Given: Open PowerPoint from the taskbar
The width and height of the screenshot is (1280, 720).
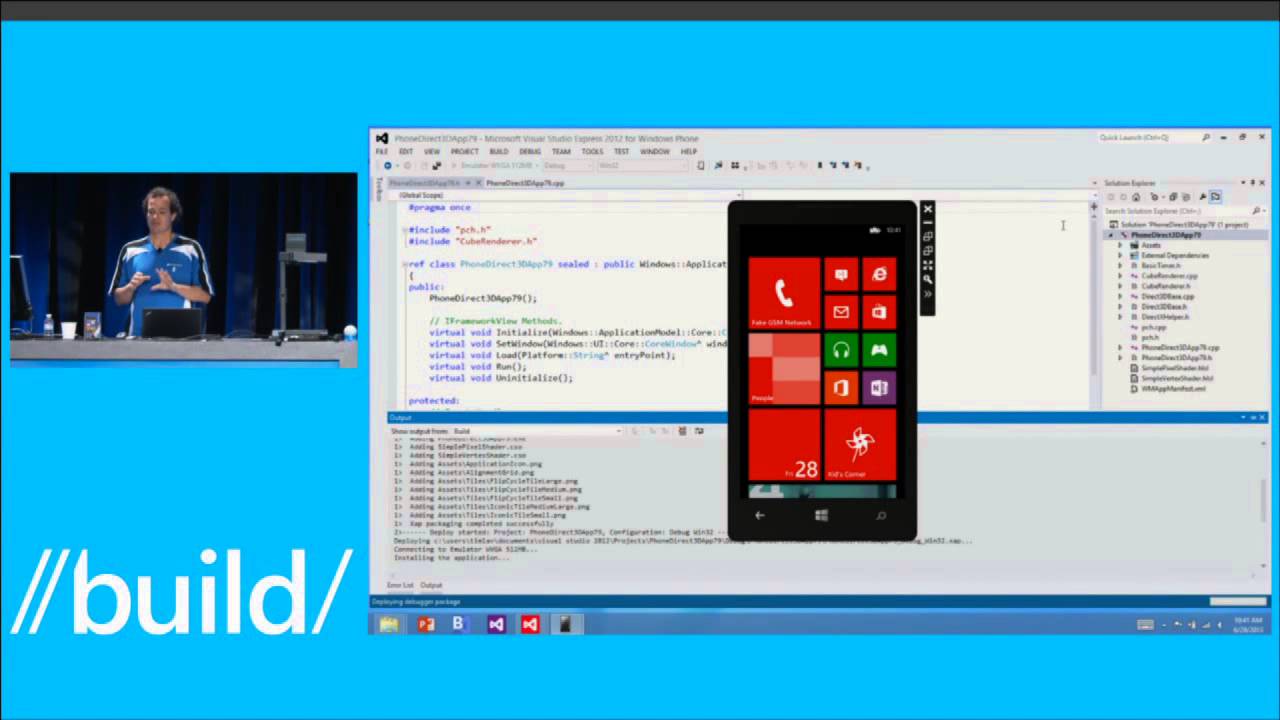Looking at the screenshot, I should (x=426, y=624).
